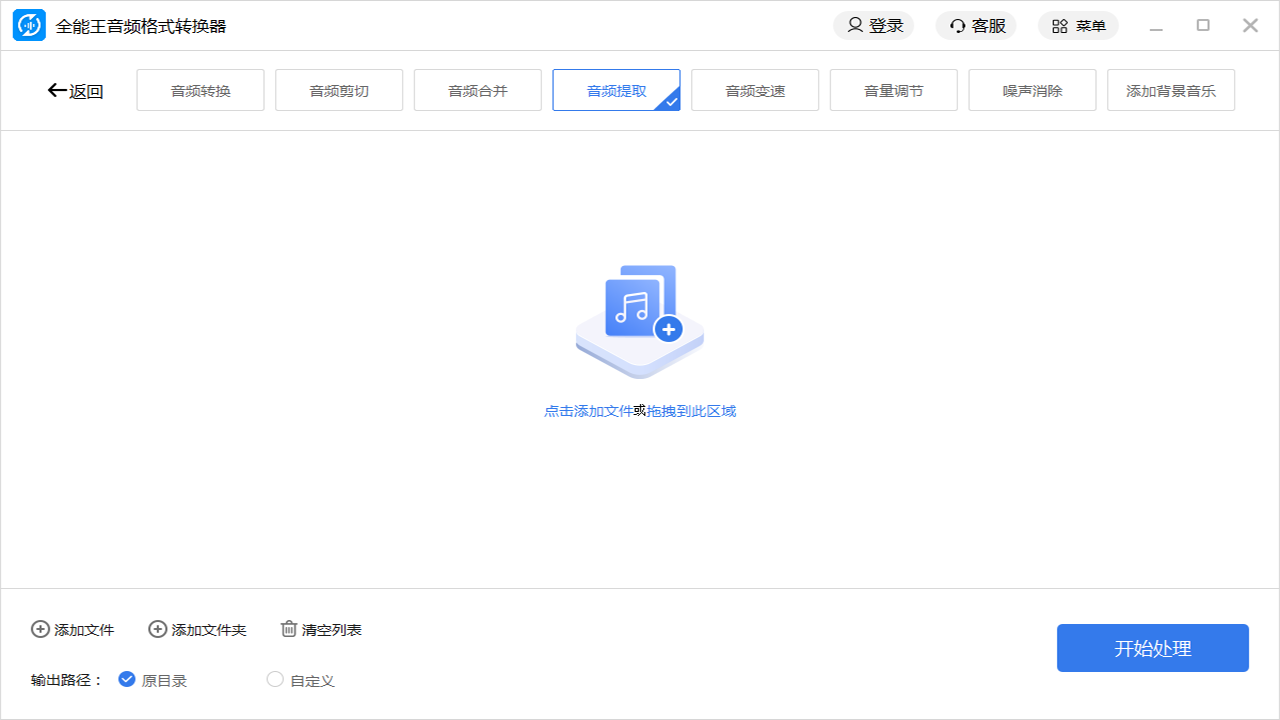This screenshot has width=1280, height=720.
Task: Open the 登录 (login) account icon
Action: pyautogui.click(x=856, y=25)
